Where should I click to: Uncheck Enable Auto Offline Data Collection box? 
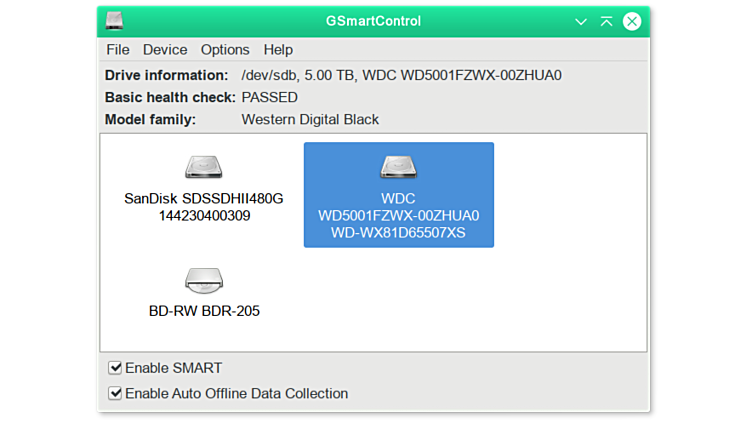[116, 393]
